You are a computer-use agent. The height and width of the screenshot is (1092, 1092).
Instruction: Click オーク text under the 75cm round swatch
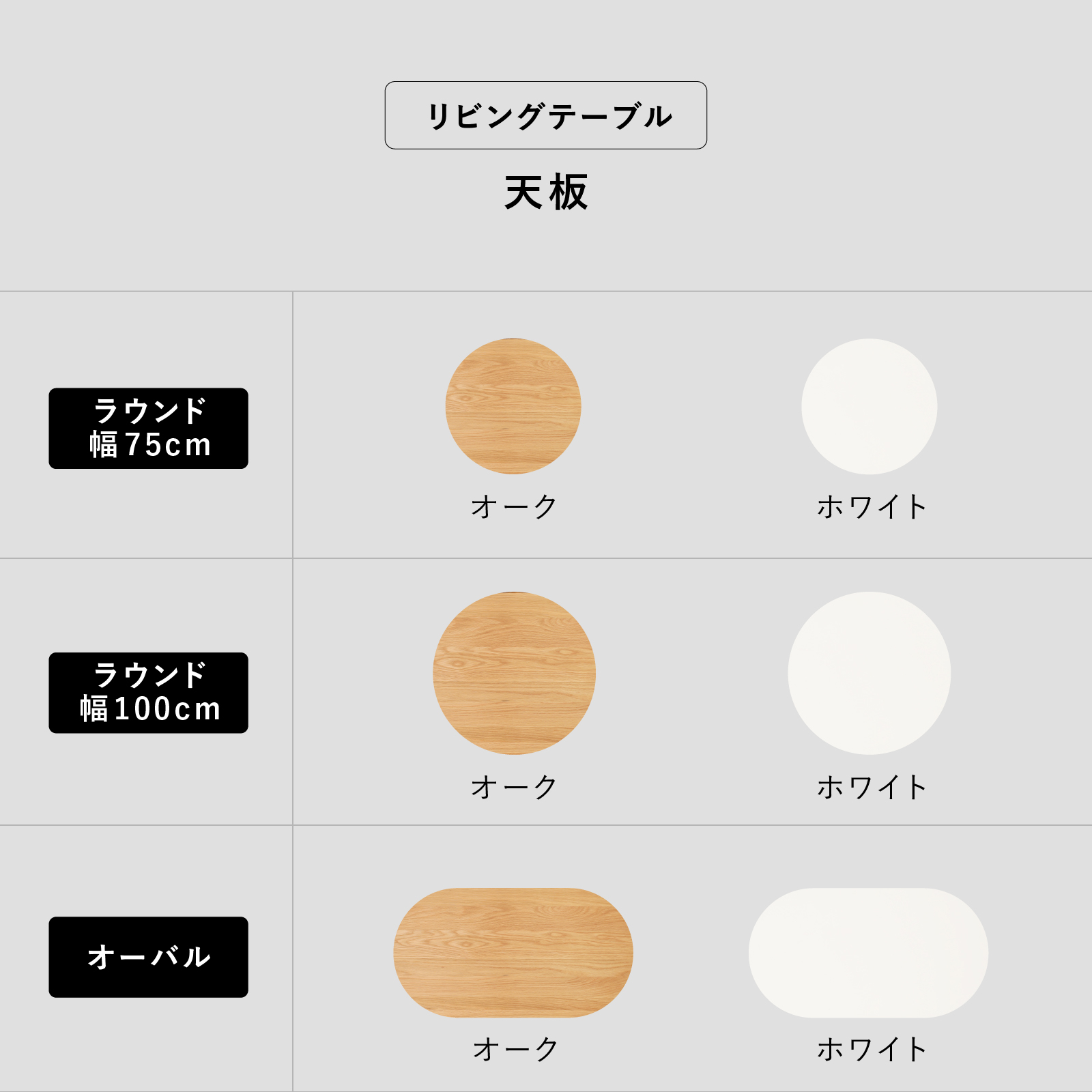[x=514, y=507]
